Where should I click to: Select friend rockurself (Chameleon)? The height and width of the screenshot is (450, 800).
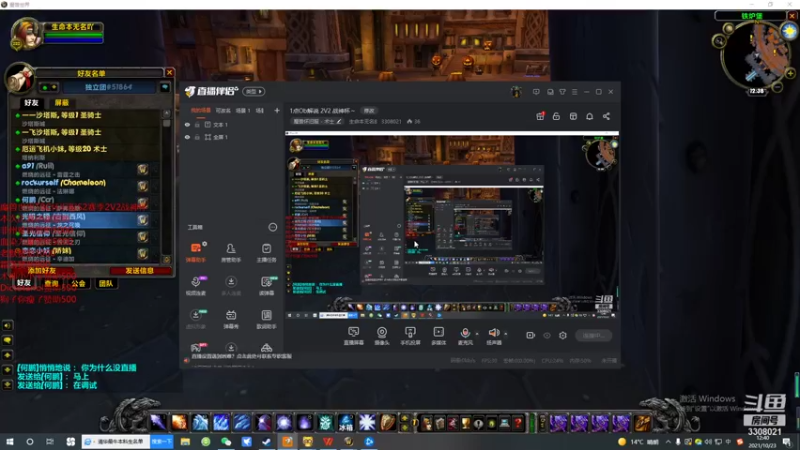pos(83,186)
